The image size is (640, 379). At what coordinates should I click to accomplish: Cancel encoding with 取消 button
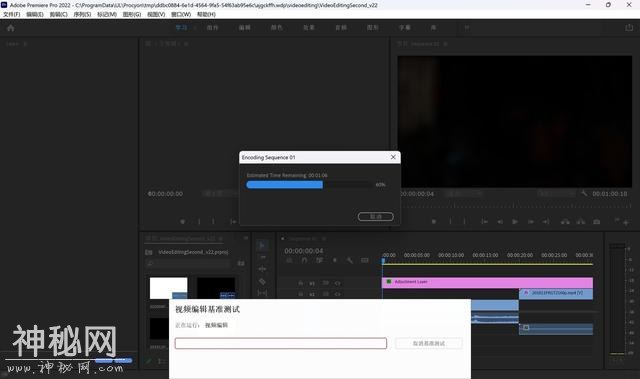[376, 216]
